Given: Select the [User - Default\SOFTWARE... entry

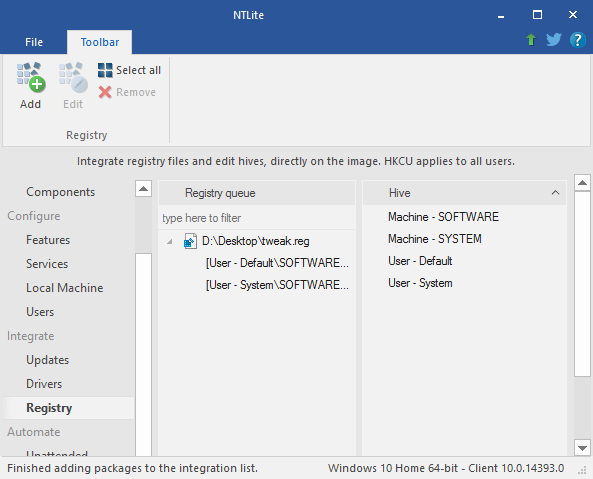Looking at the screenshot, I should pos(277,263).
